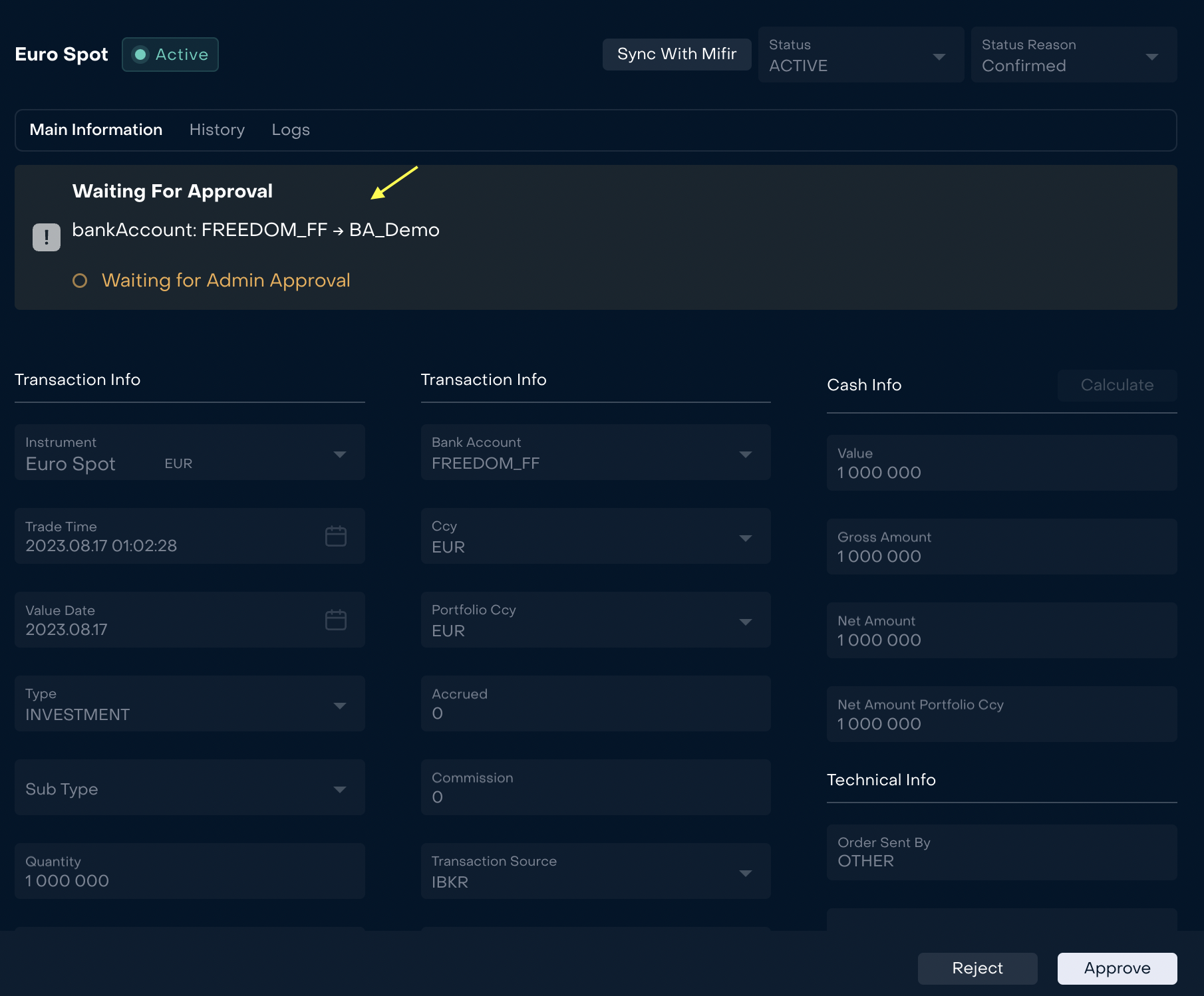
Task: Click the Reject button
Action: (x=977, y=968)
